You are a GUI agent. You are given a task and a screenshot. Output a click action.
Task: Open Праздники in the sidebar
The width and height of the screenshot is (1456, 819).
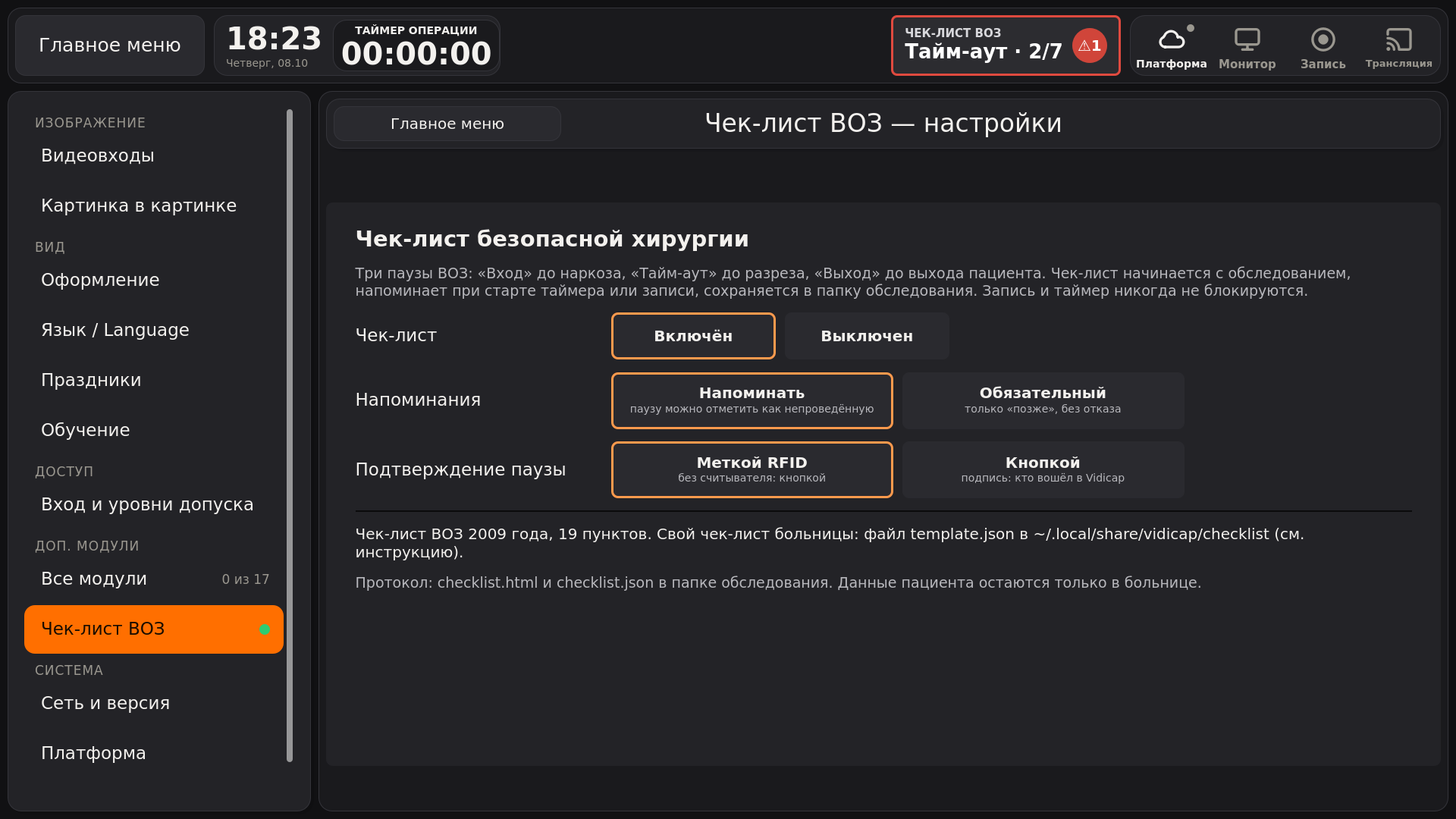point(154,380)
